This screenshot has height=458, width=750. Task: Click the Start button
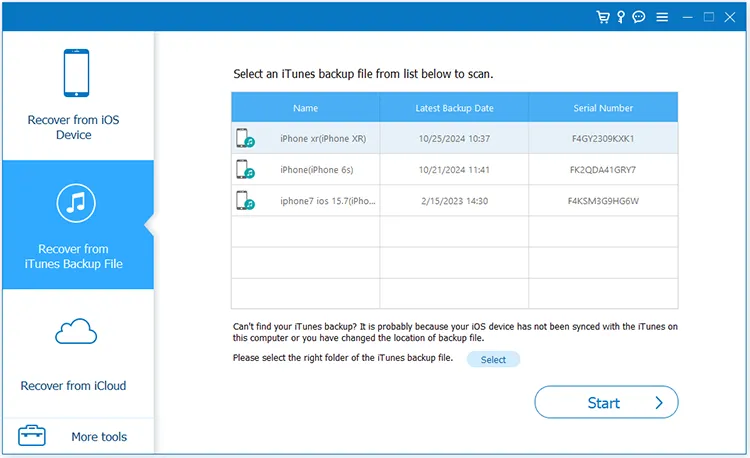(606, 403)
